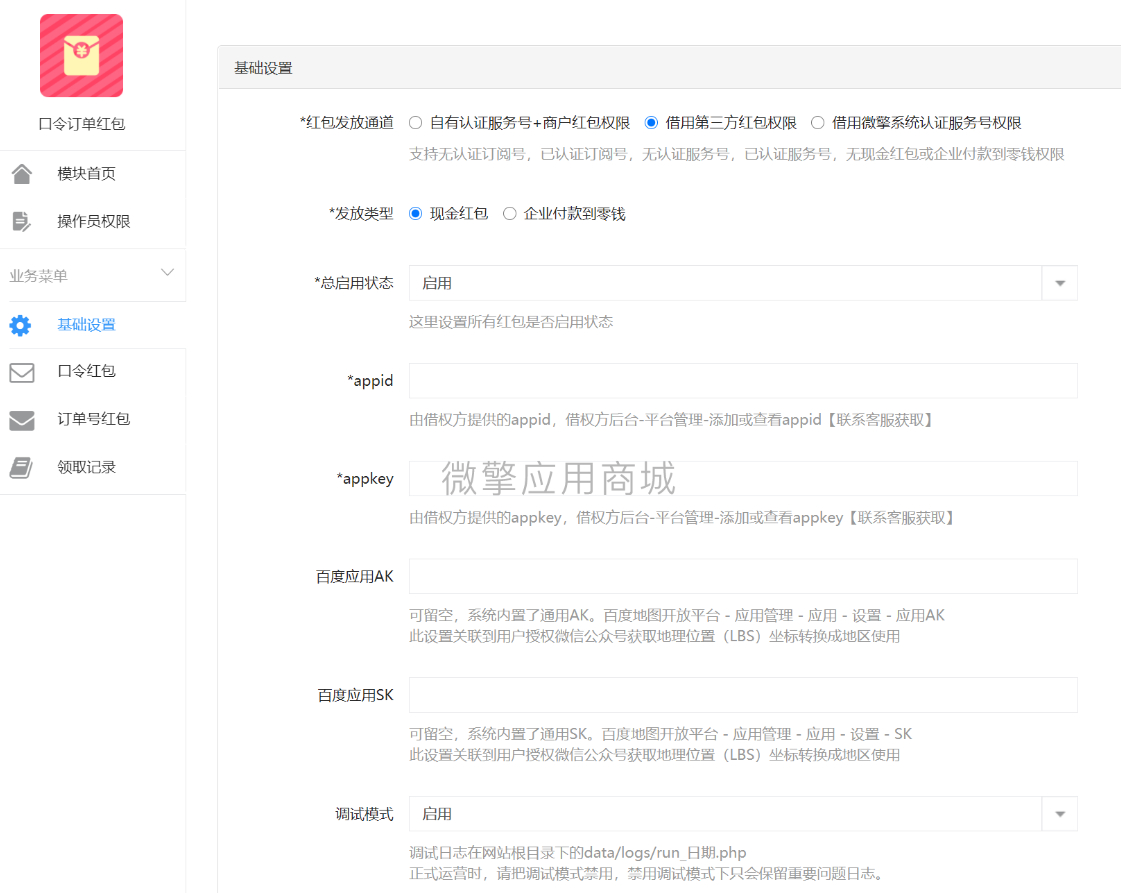Image resolution: width=1121 pixels, height=893 pixels.
Task: Focus the 百度应用AK text field
Action: (x=743, y=576)
